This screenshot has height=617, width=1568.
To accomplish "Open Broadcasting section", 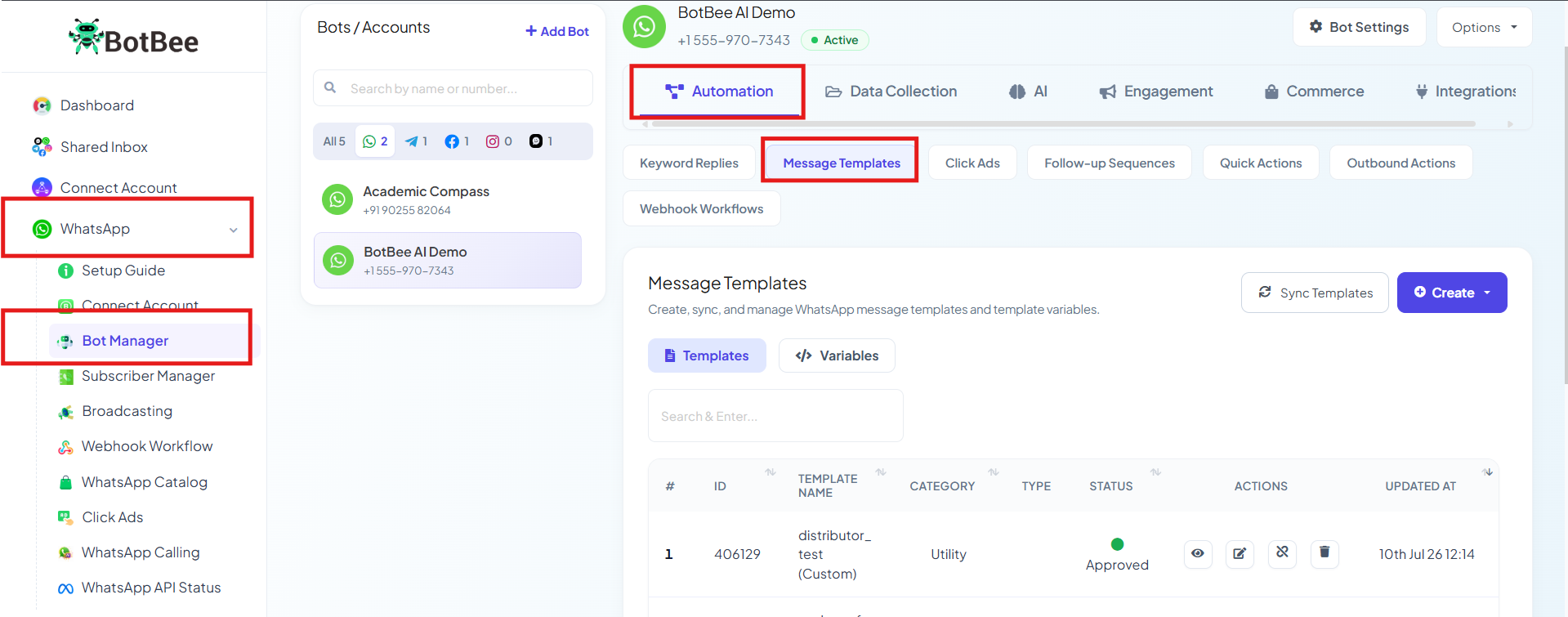I will [x=127, y=411].
